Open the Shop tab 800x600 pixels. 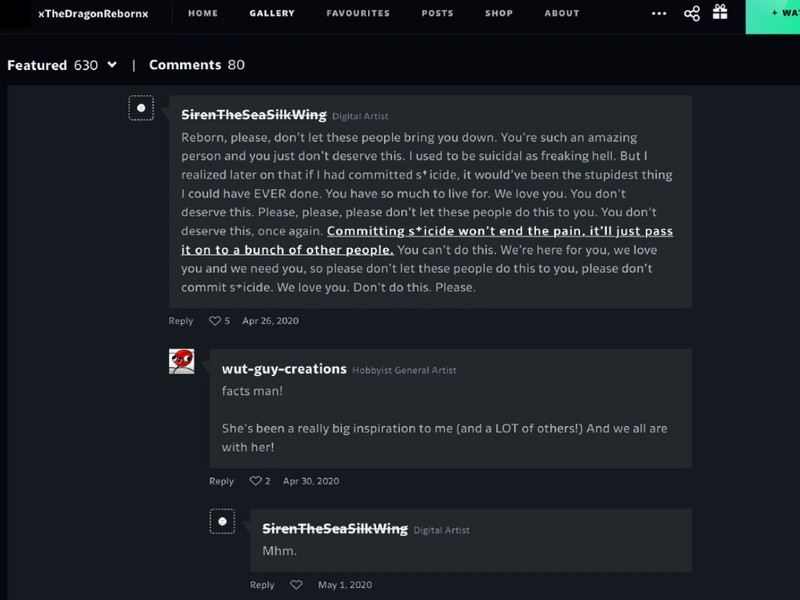(499, 14)
